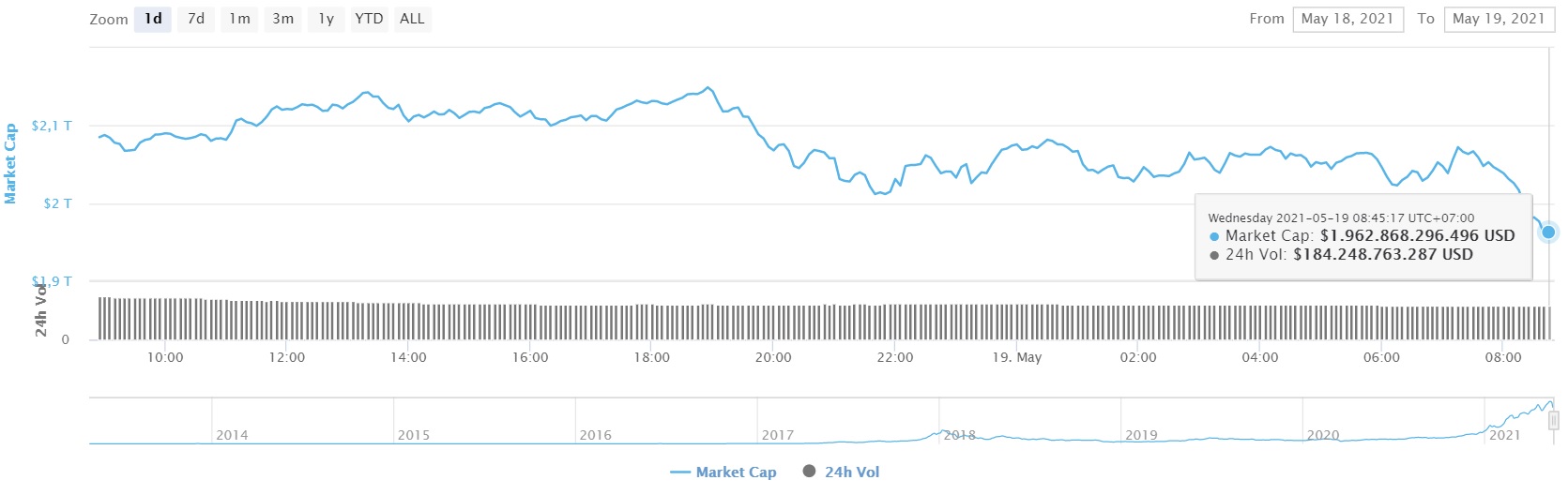Select the 1d zoom range
The image size is (1568, 495).
[x=154, y=19]
